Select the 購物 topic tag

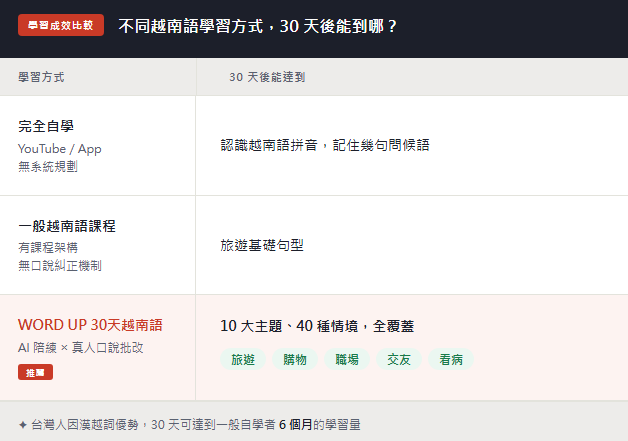(295, 359)
